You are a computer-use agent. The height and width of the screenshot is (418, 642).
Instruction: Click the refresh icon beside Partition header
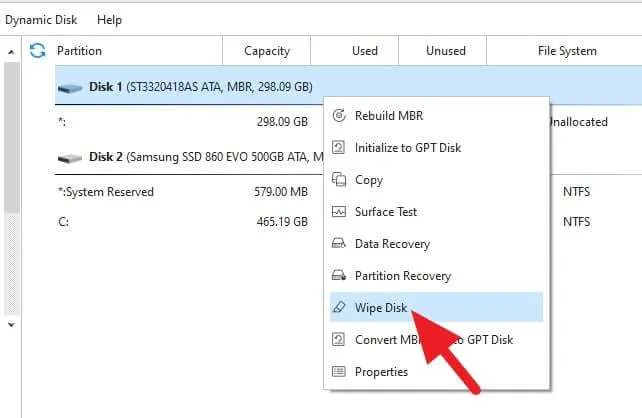tap(38, 51)
